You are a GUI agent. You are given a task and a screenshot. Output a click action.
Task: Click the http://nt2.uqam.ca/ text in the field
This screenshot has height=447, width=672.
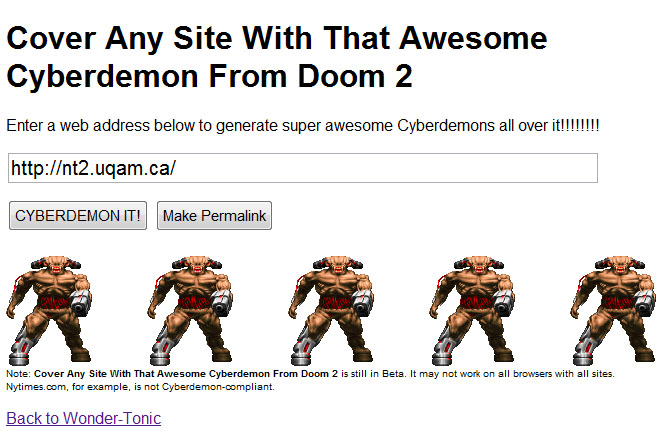[x=93, y=168]
